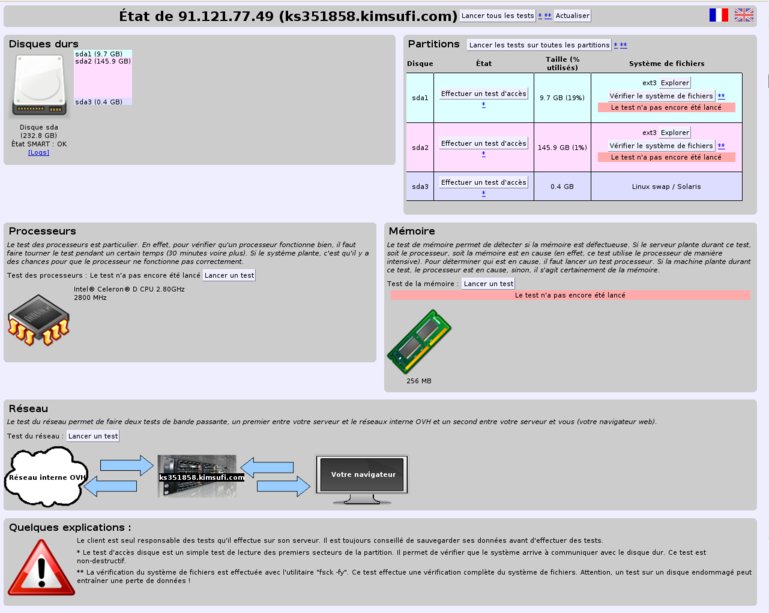Screen dimensions: 769x613
Task: Click Lancer tous les tests button
Action: pos(497,16)
